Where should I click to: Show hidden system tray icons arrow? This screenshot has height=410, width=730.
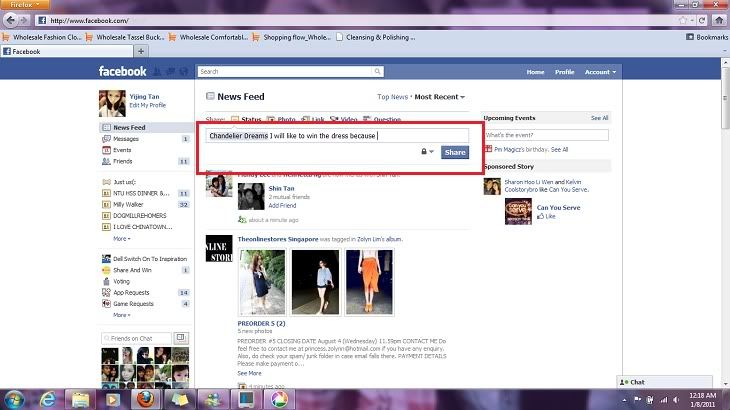pyautogui.click(x=624, y=400)
